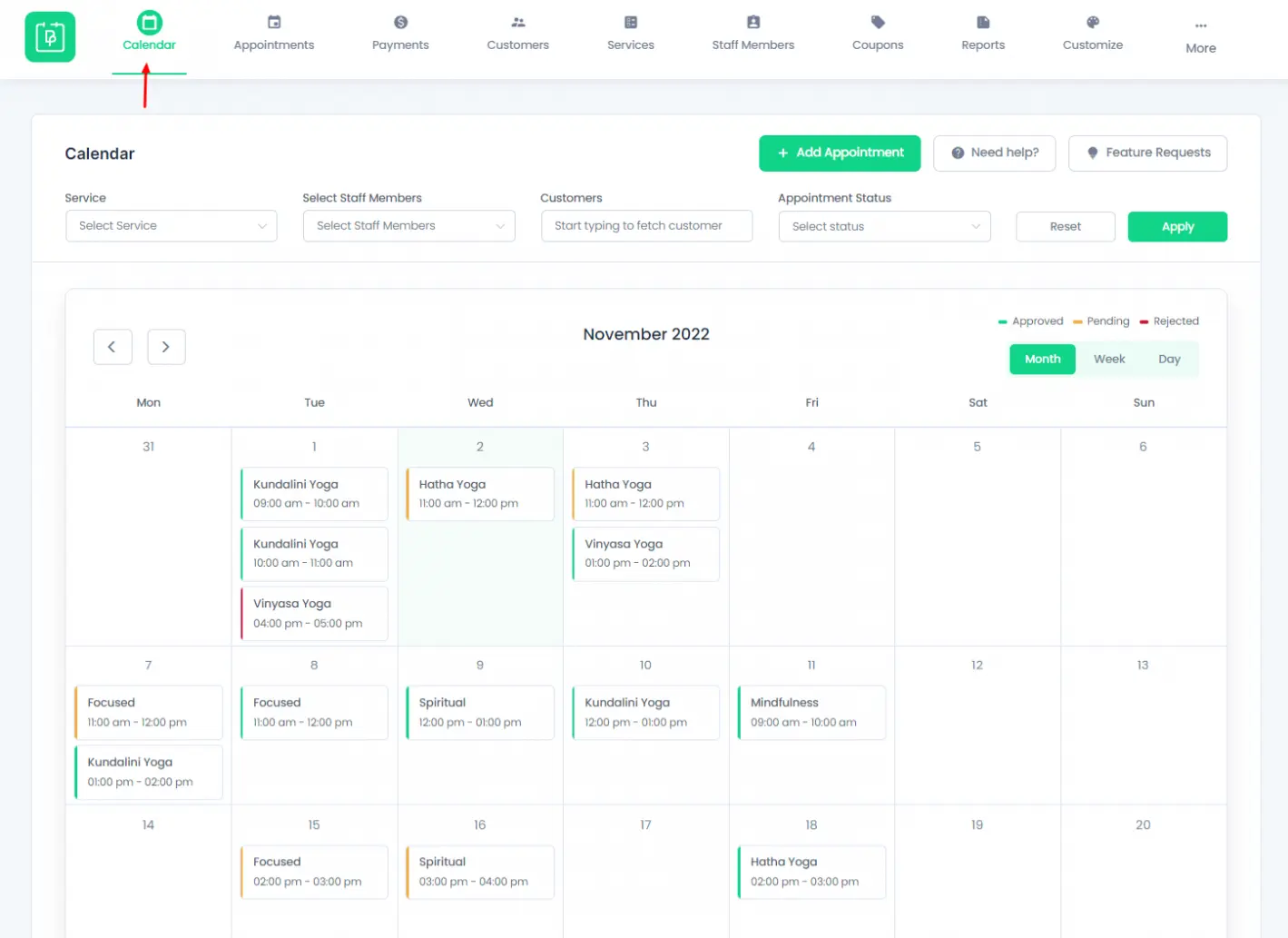This screenshot has width=1288, height=938.
Task: Click the Services list icon
Action: (x=631, y=22)
